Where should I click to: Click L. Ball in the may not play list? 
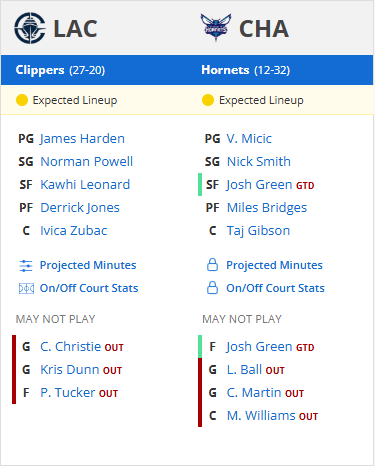(244, 370)
